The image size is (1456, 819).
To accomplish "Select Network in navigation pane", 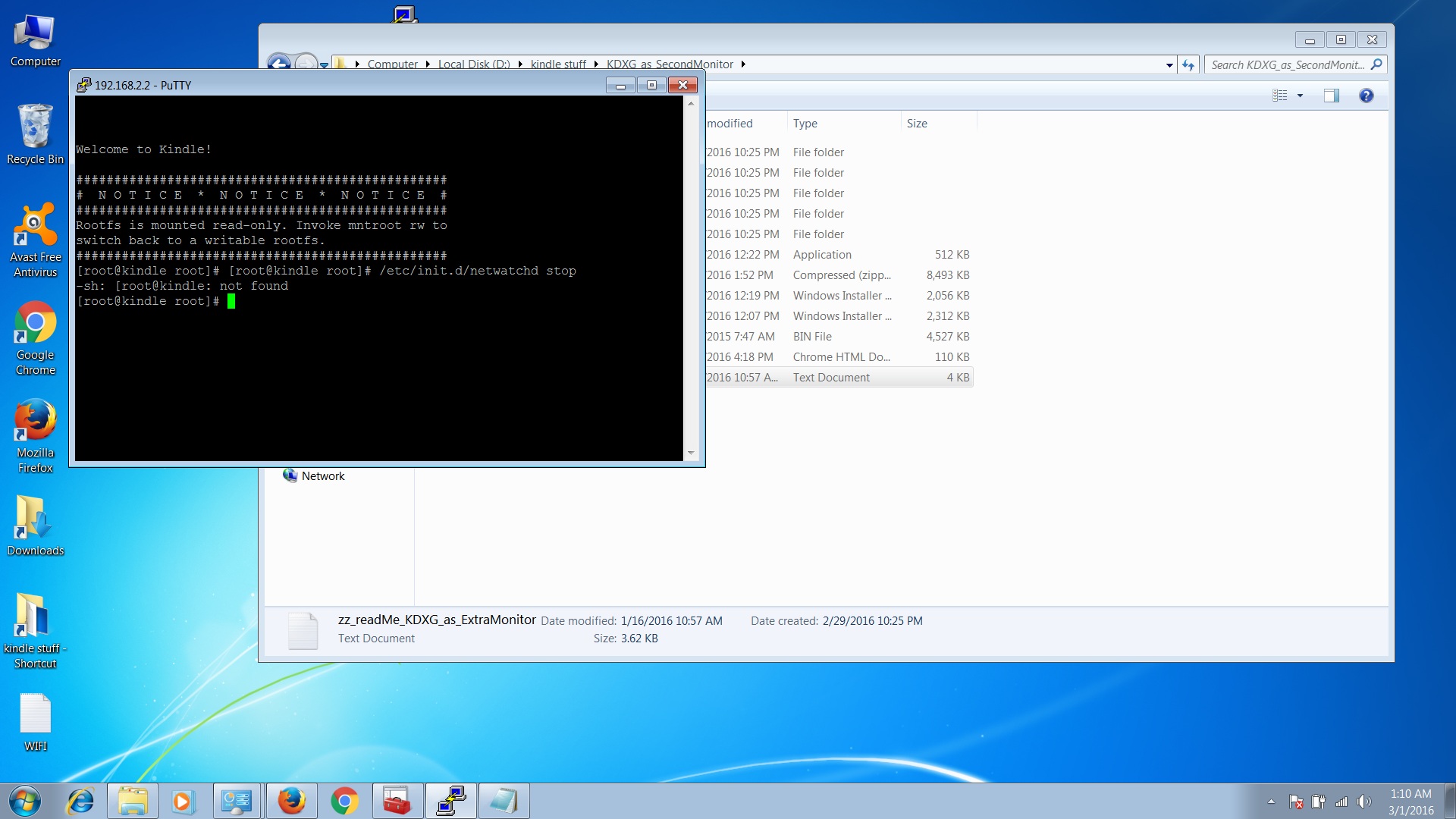I will tap(323, 476).
